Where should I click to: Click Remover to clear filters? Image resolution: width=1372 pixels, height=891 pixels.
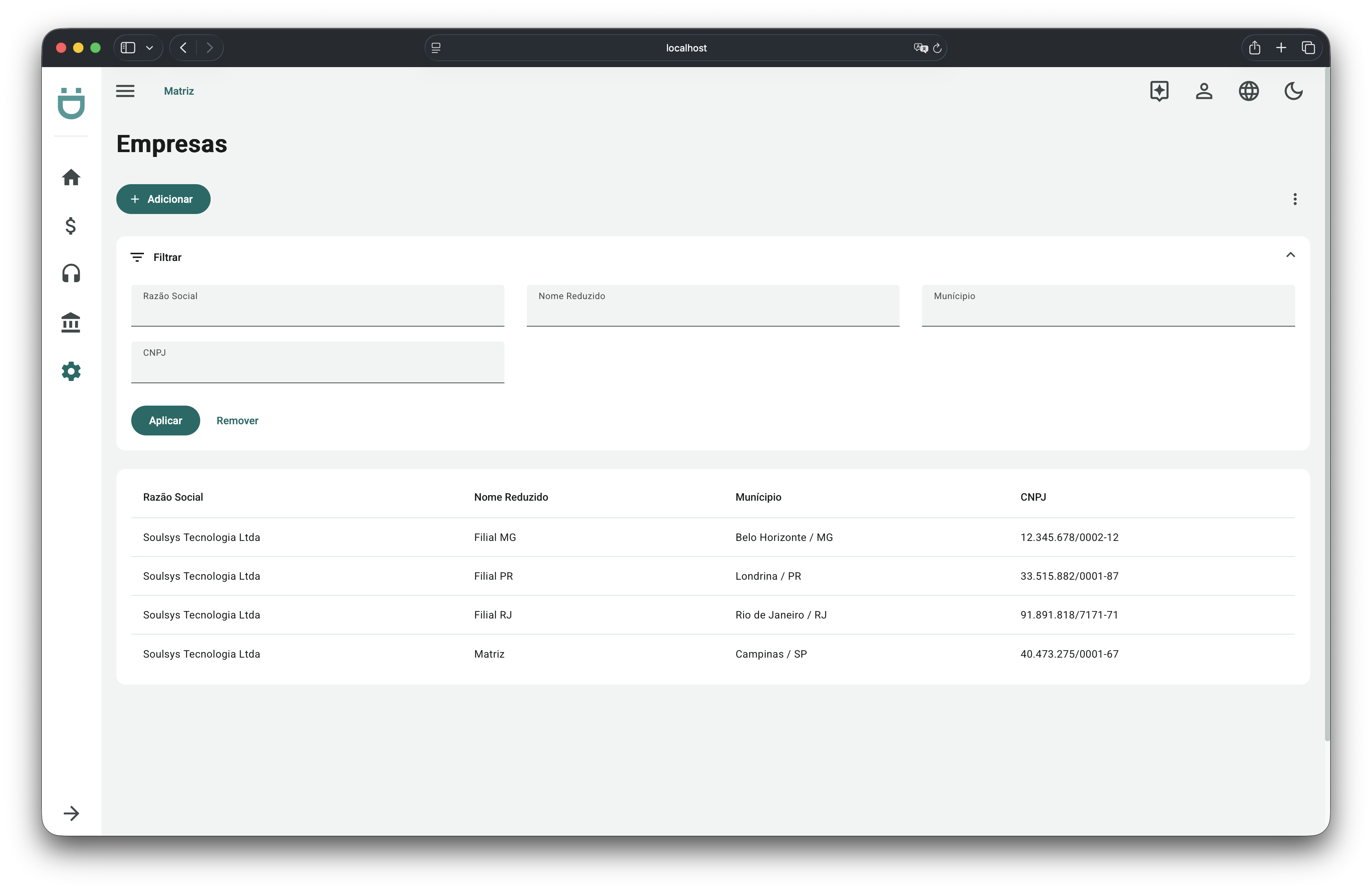pos(237,421)
